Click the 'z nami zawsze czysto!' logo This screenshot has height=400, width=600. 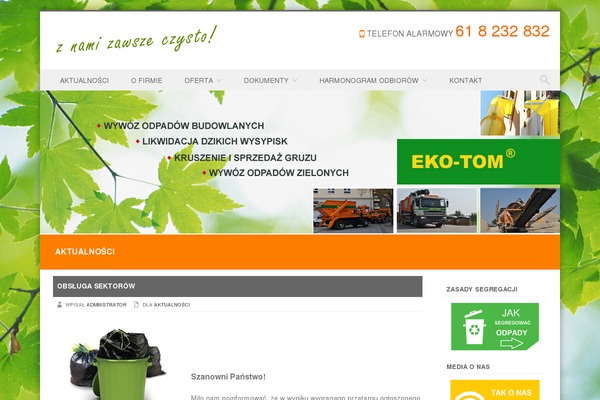pyautogui.click(x=137, y=39)
